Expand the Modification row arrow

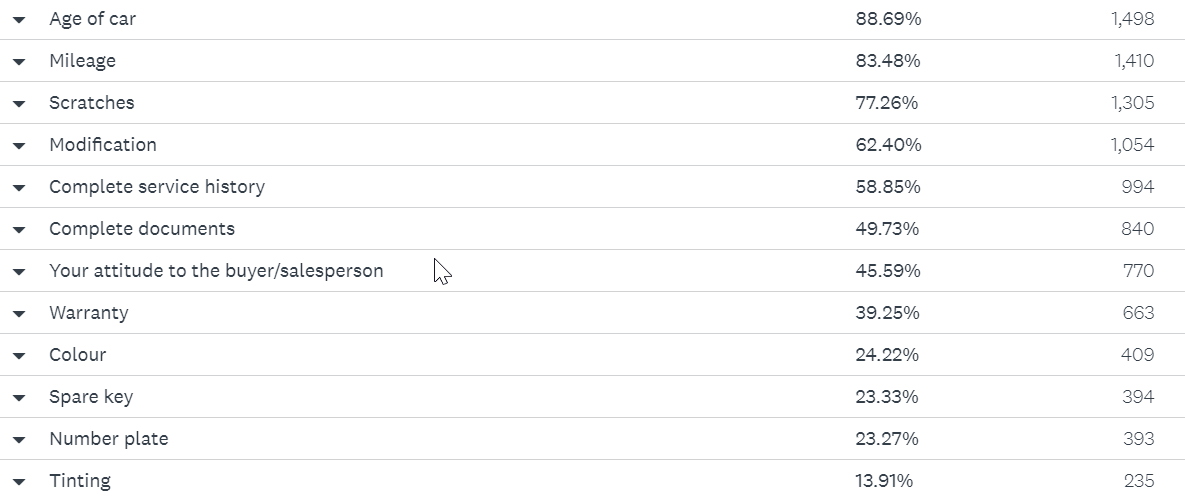(x=19, y=146)
